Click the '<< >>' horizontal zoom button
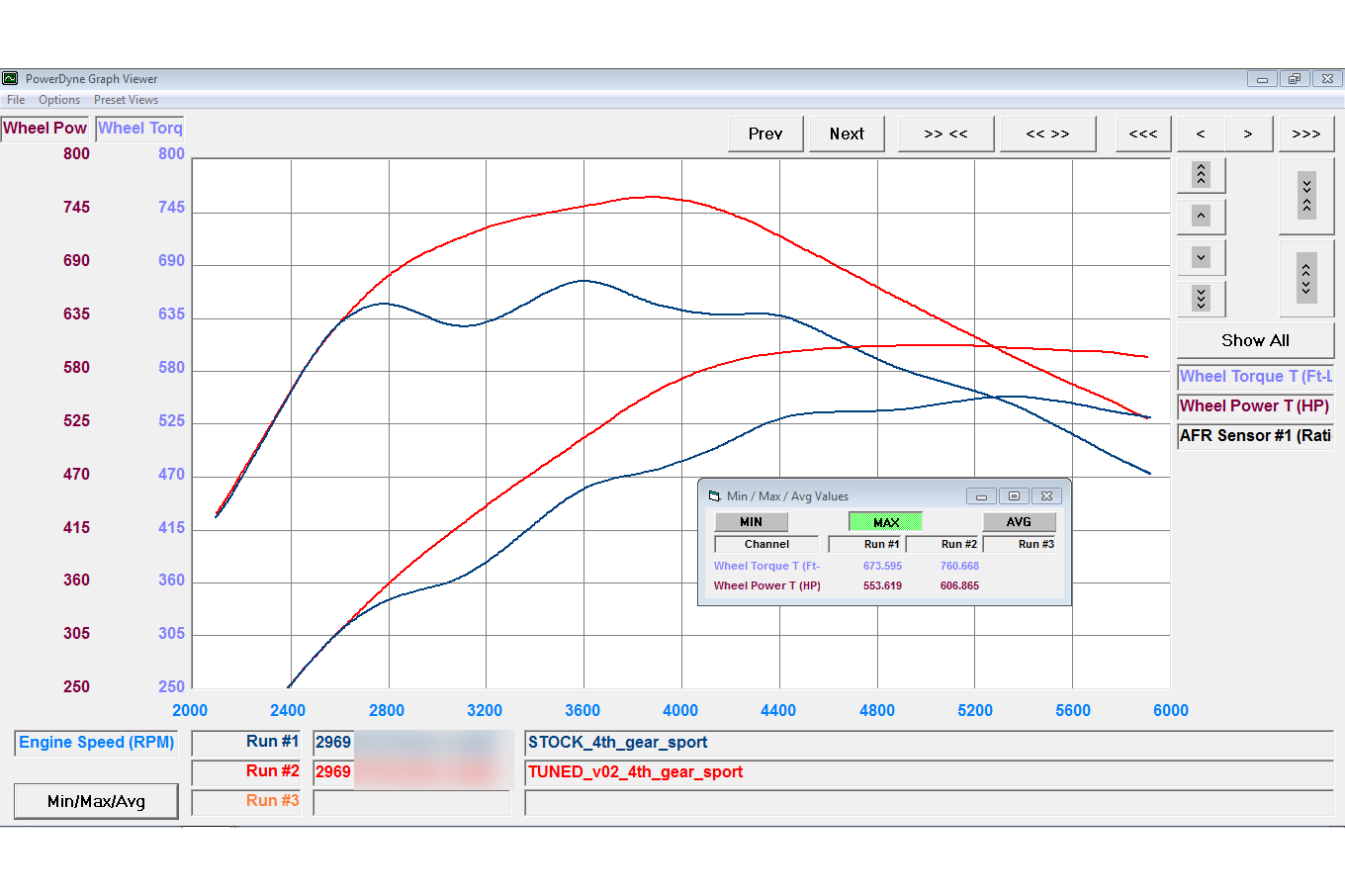Viewport: 1345px width, 896px height. click(x=1047, y=134)
